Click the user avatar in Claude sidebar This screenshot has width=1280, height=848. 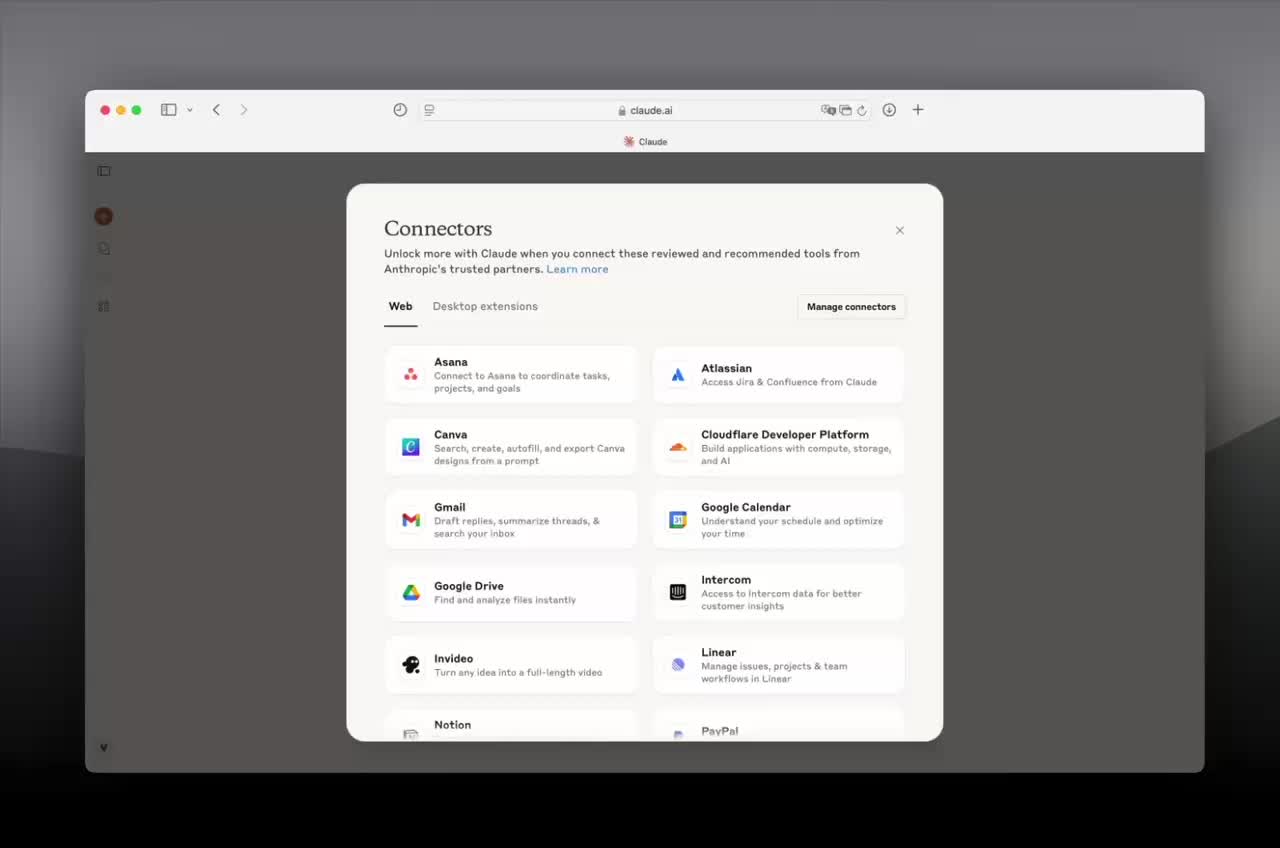[104, 216]
